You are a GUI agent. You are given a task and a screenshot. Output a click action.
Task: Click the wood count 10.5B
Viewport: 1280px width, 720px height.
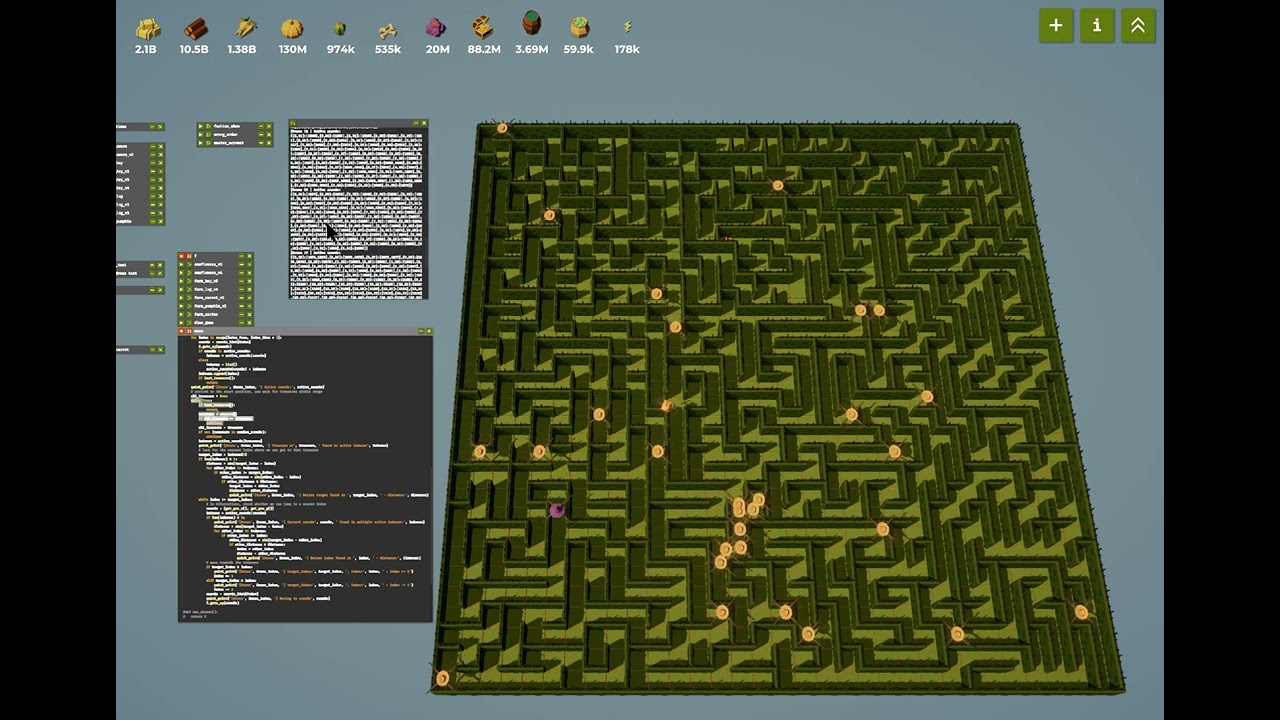(x=194, y=49)
